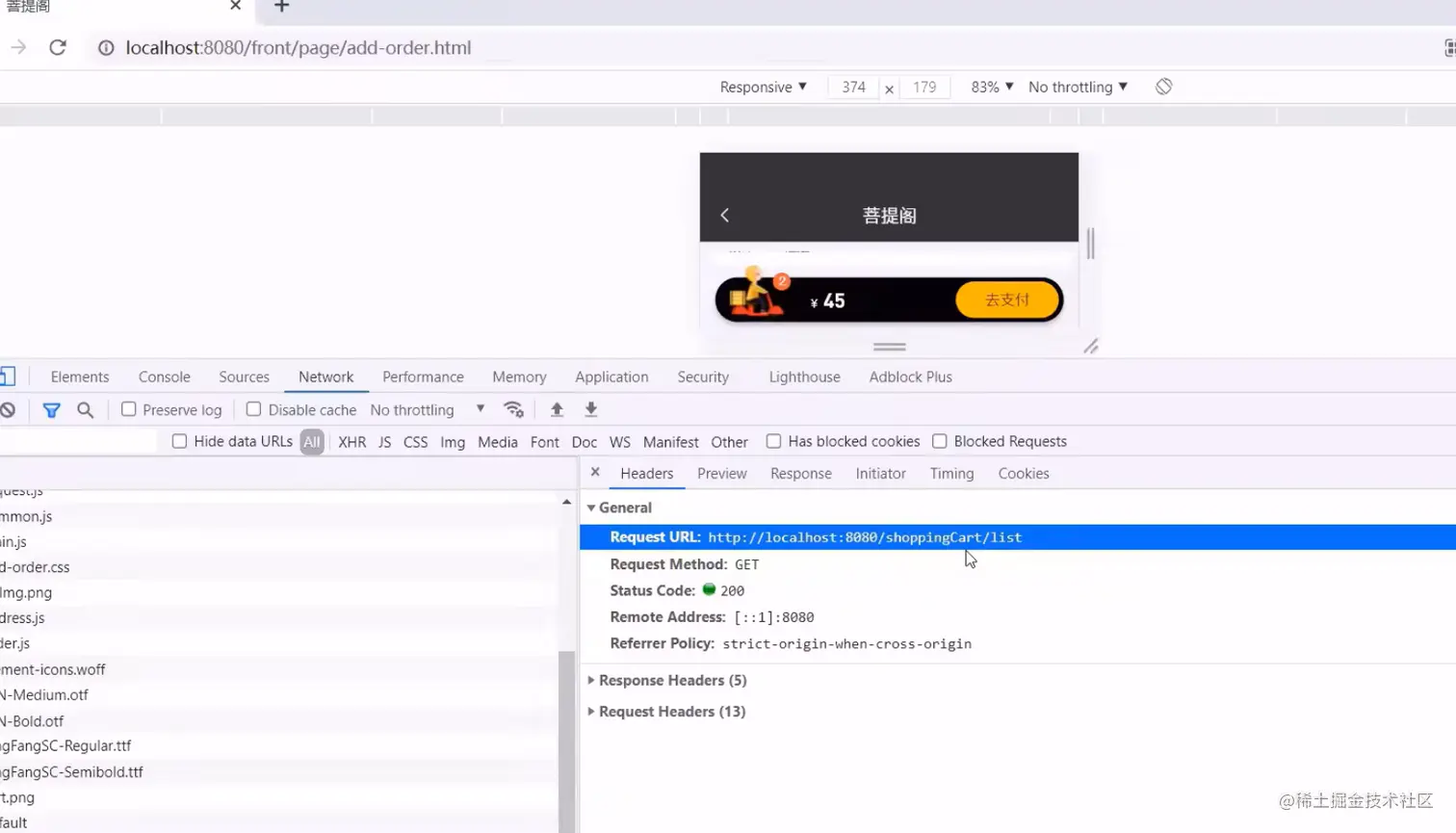1456x833 pixels.
Task: Open a new browser tab
Action: [x=281, y=7]
